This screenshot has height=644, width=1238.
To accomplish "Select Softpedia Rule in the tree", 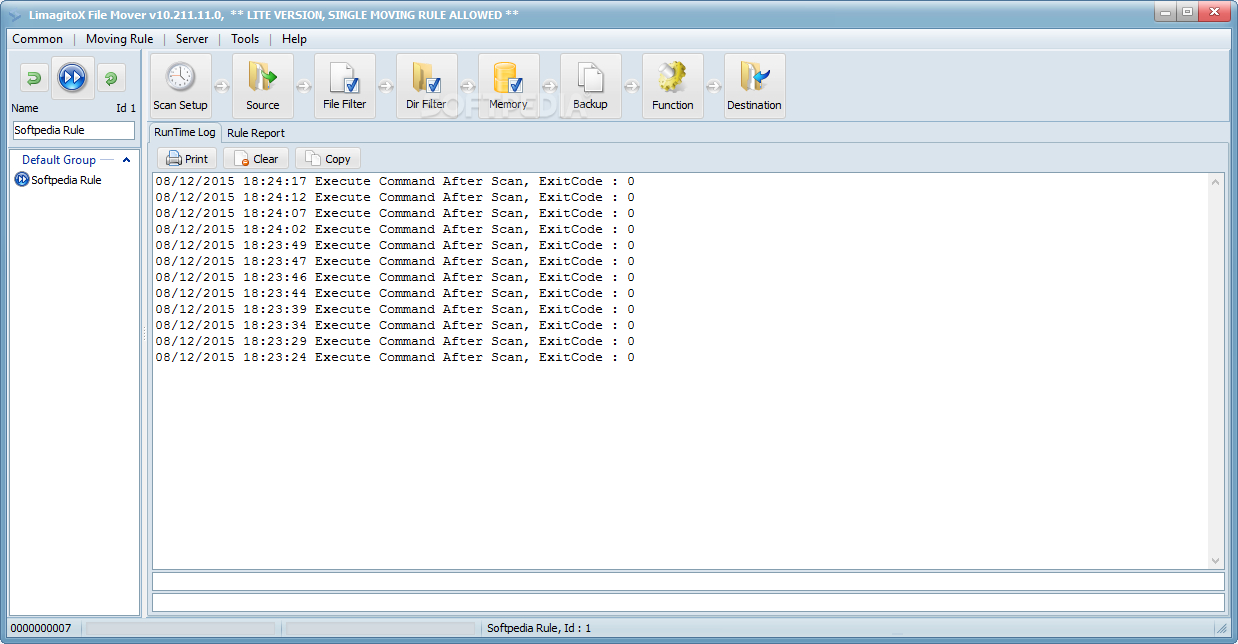I will pos(66,180).
